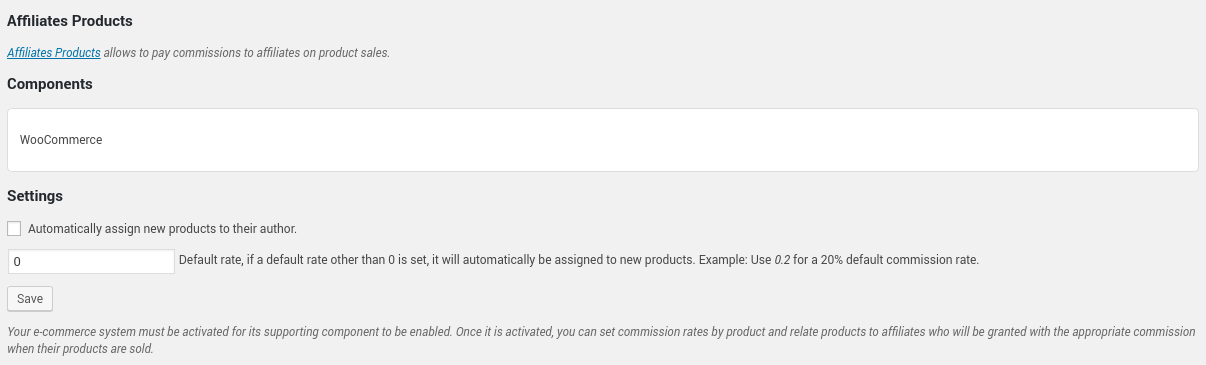Click the 'Default rate' words beside input
This screenshot has height=365, width=1206.
tap(211, 260)
